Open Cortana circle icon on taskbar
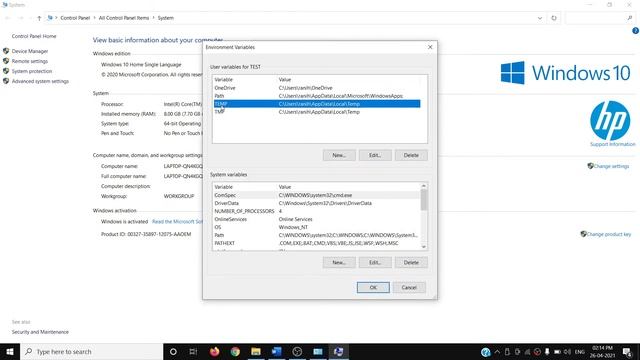Screen dimensions: 640x360 tap(173, 351)
